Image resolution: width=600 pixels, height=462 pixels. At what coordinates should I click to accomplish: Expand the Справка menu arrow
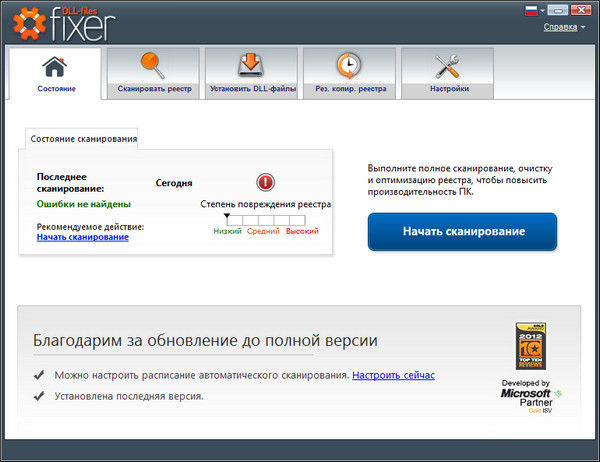583,27
